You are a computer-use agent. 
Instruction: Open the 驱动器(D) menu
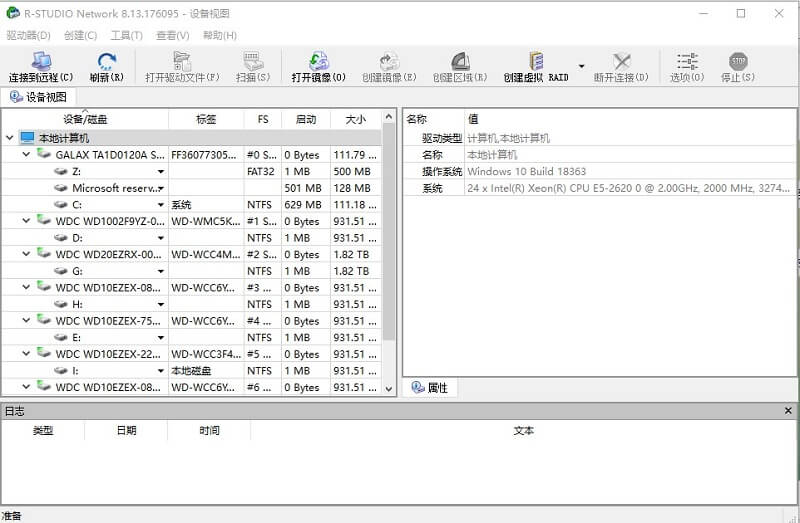tap(28, 35)
